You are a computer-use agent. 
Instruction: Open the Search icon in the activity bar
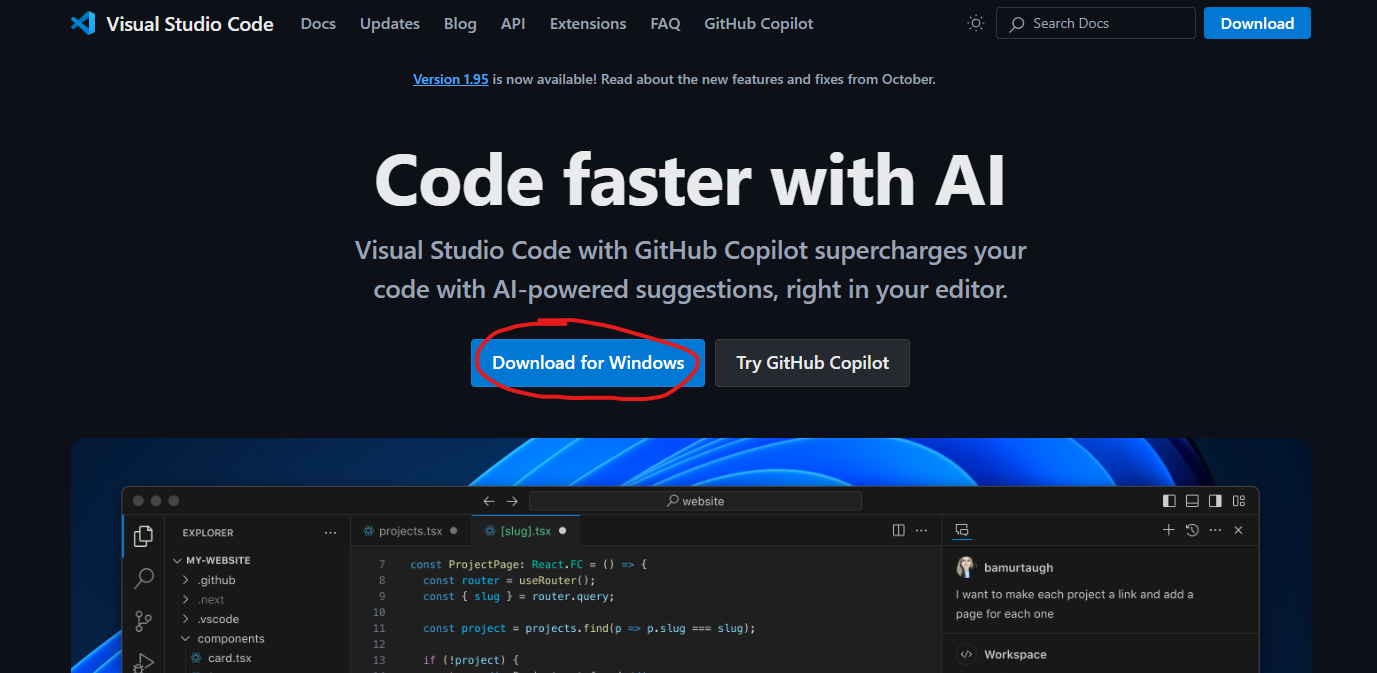(x=144, y=578)
